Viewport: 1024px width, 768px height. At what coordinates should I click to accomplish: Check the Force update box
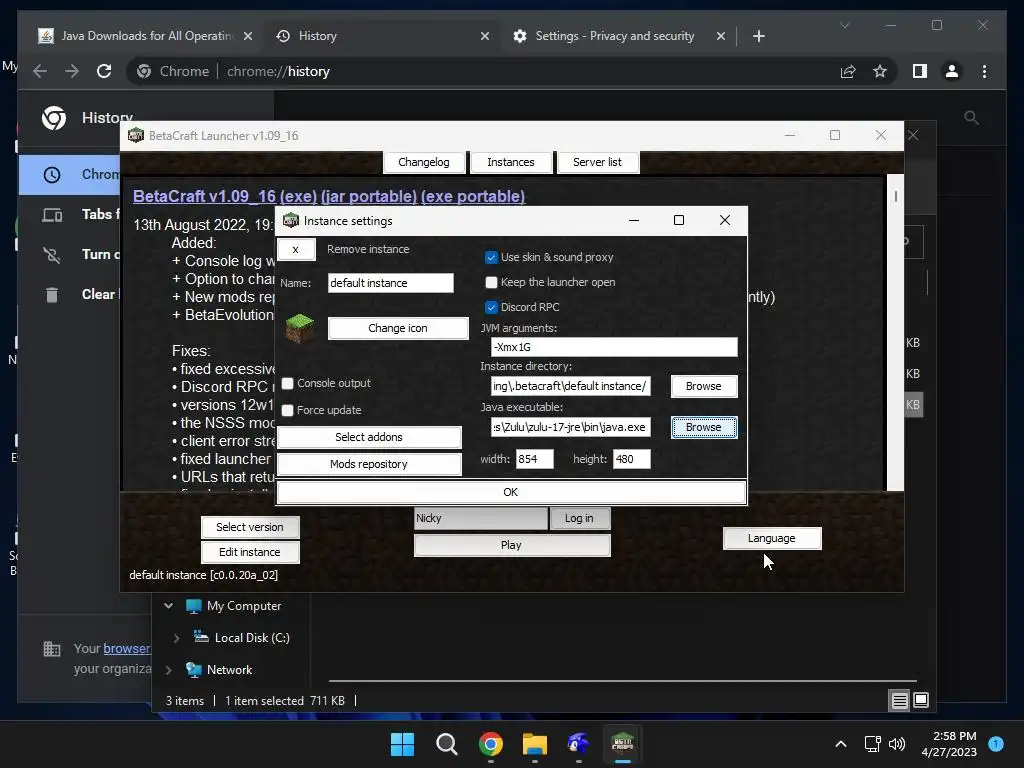[287, 410]
